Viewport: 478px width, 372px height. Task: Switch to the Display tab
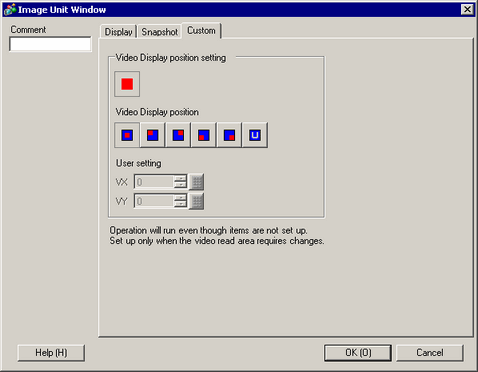coord(118,32)
